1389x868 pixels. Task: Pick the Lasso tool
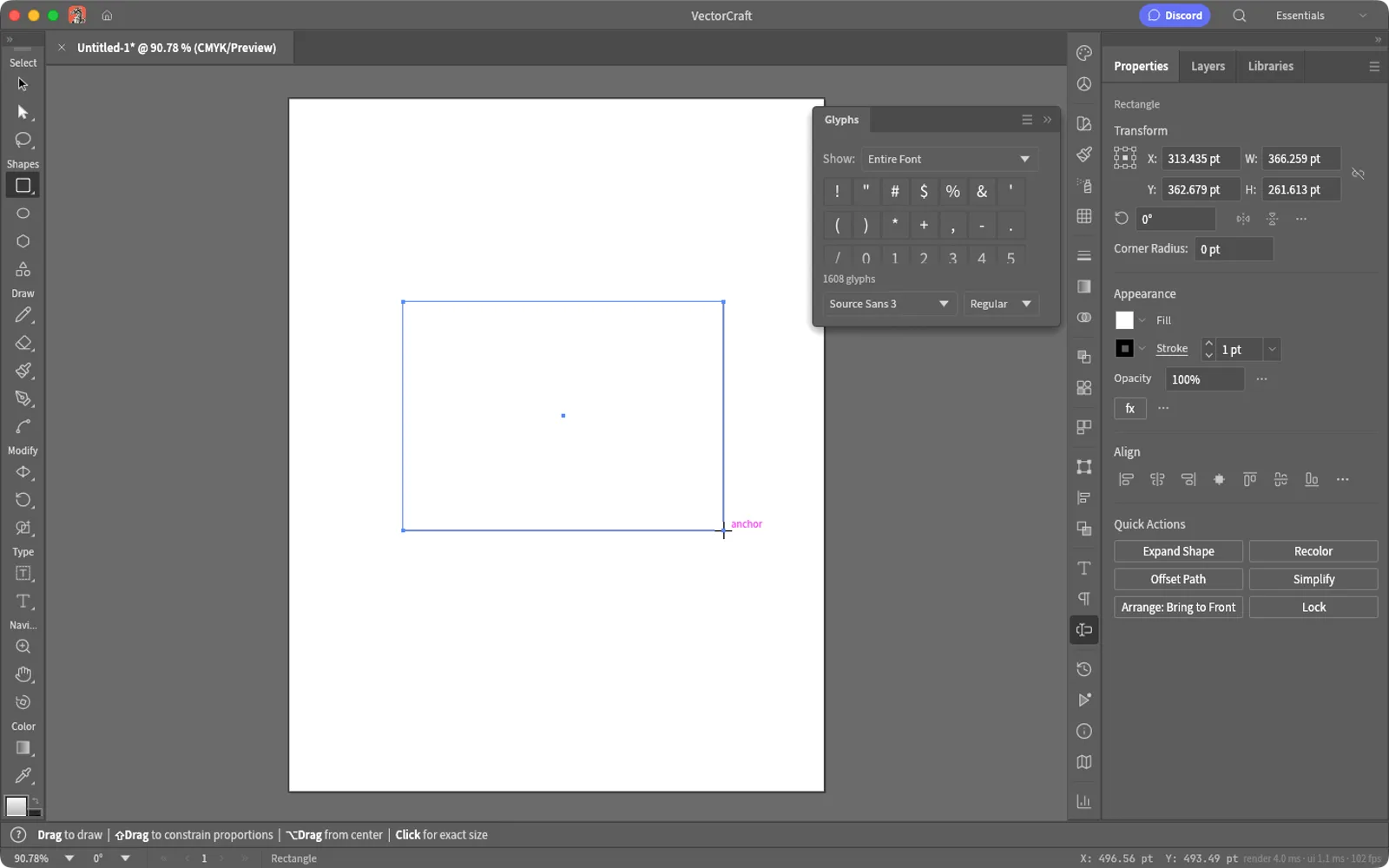(x=23, y=140)
